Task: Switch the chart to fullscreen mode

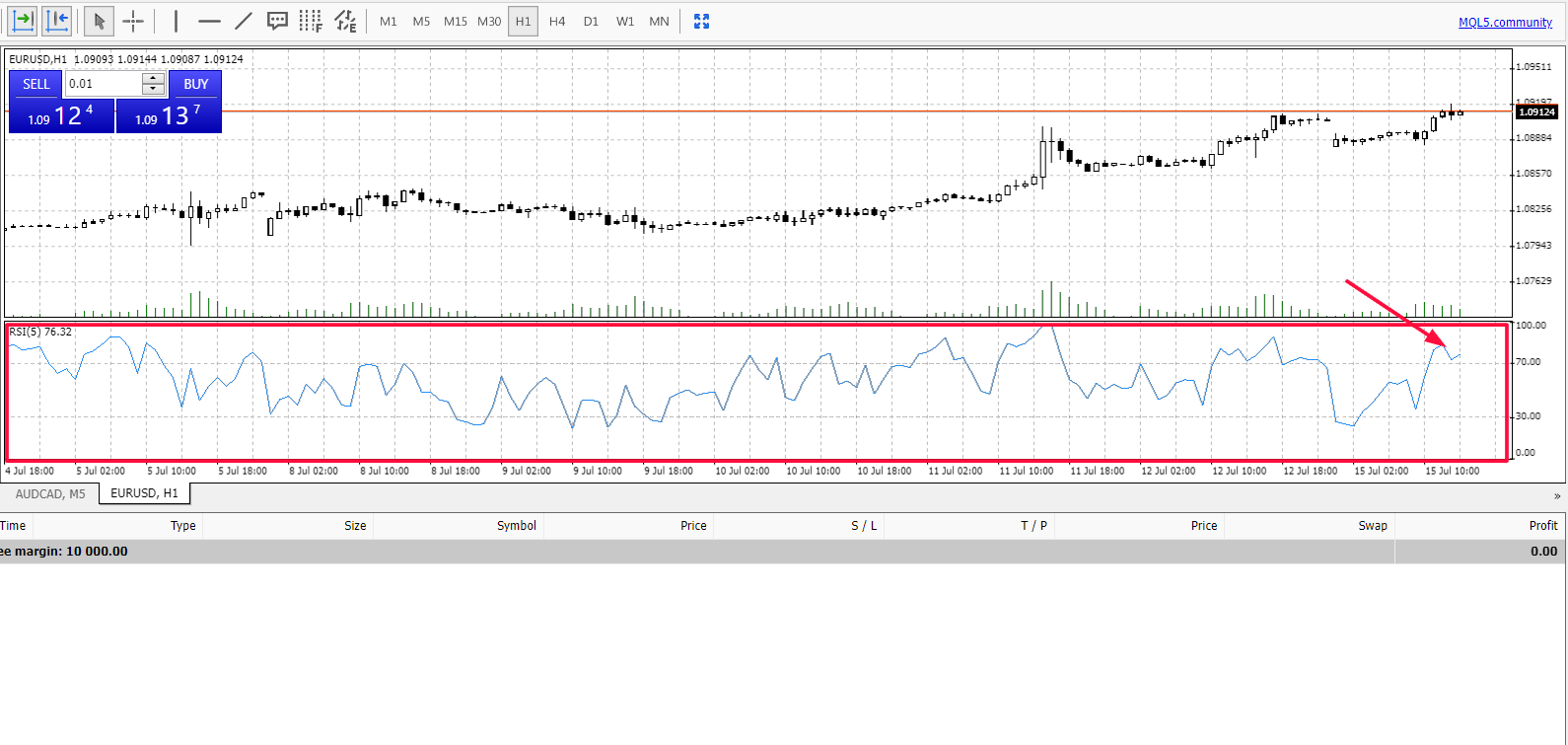Action: pyautogui.click(x=701, y=21)
